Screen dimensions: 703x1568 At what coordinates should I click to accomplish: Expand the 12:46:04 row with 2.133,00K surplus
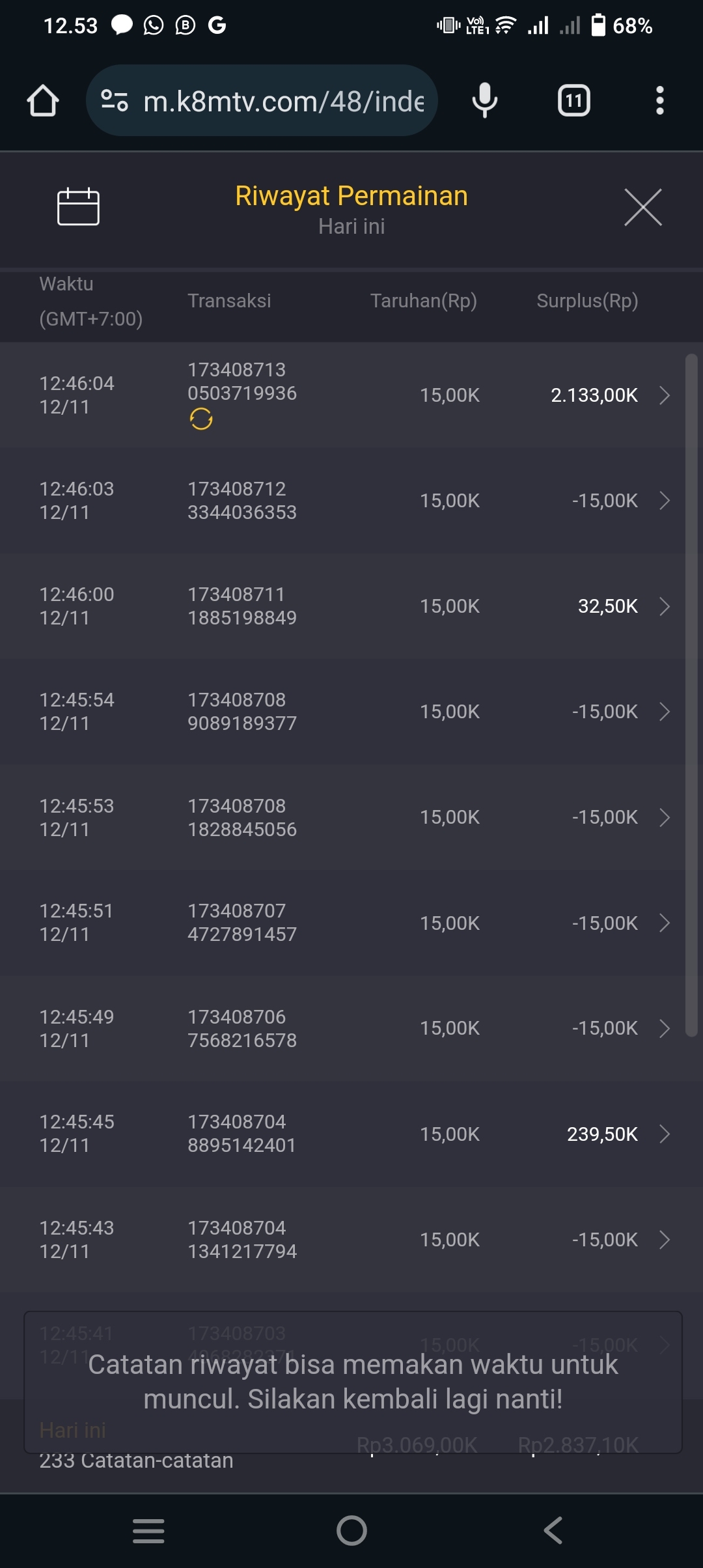[664, 395]
